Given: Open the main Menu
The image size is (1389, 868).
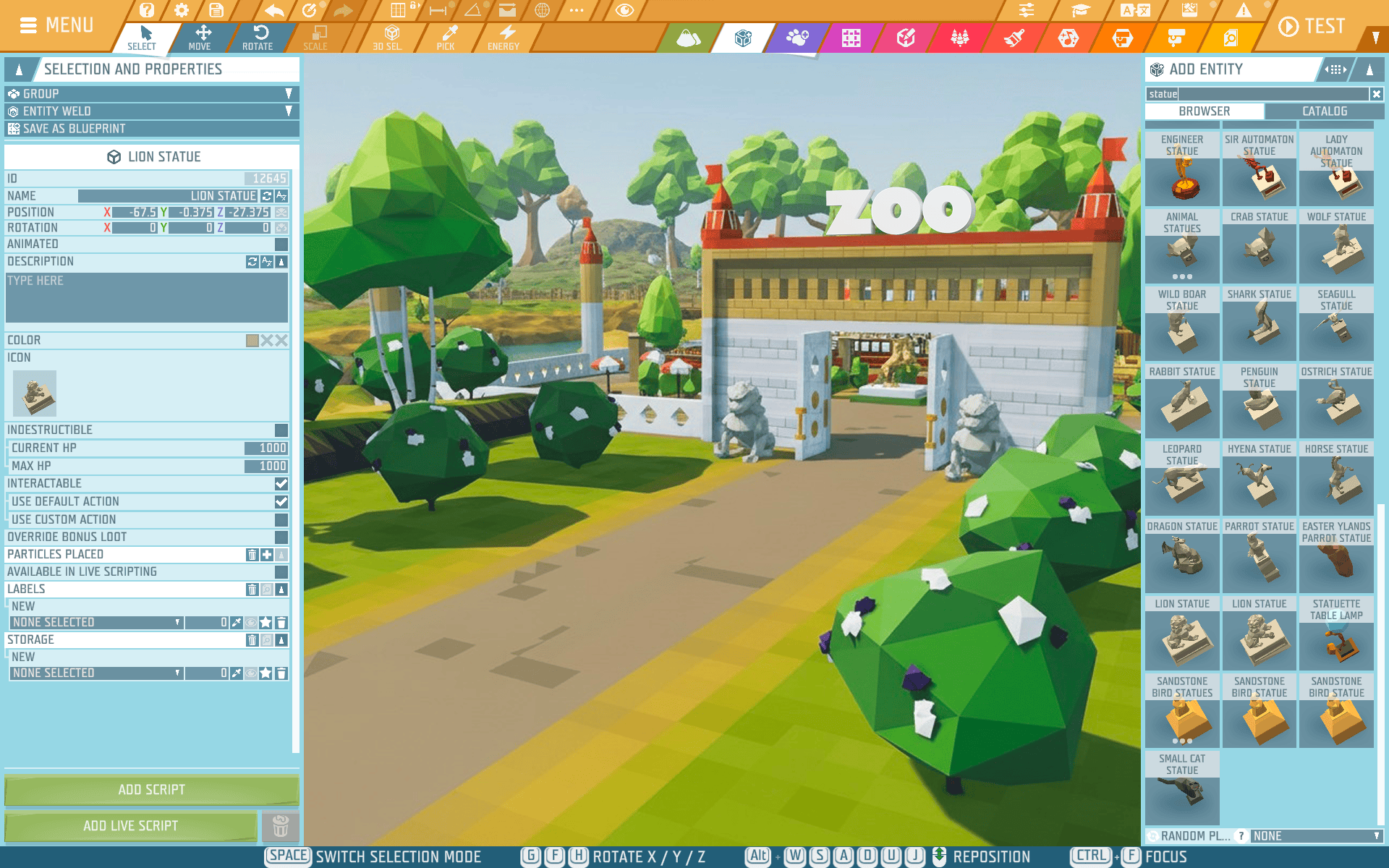Looking at the screenshot, I should pos(56,25).
